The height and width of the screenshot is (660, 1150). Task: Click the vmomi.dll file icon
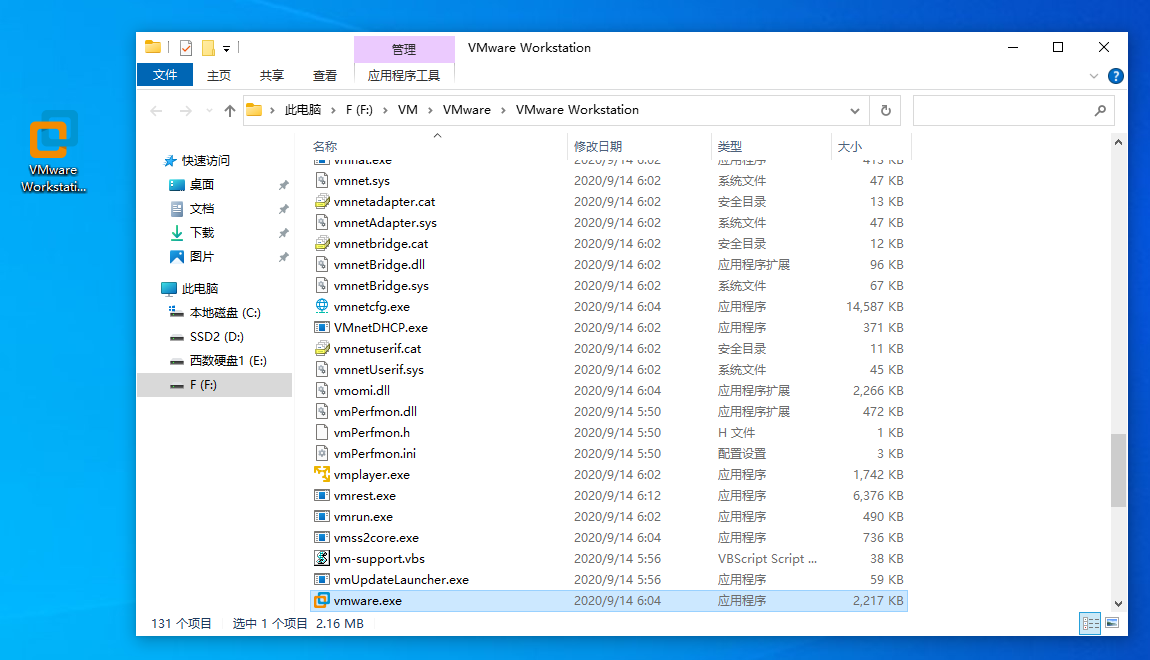coord(321,391)
